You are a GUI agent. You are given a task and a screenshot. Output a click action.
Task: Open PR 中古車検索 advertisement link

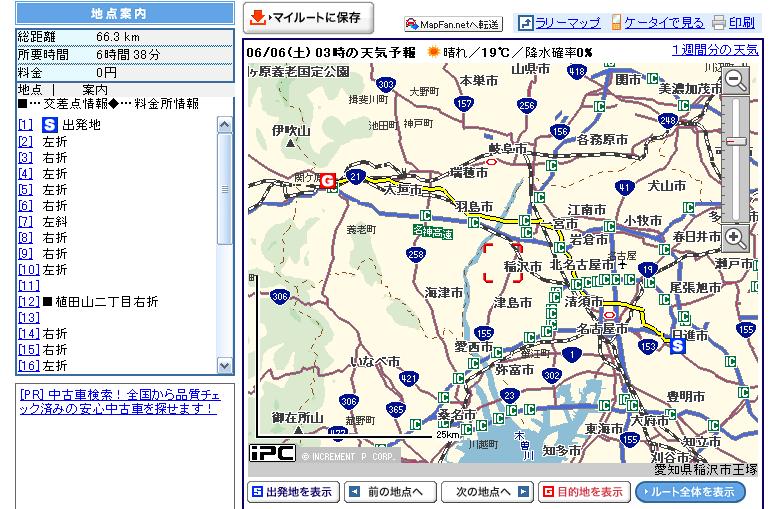click(120, 402)
